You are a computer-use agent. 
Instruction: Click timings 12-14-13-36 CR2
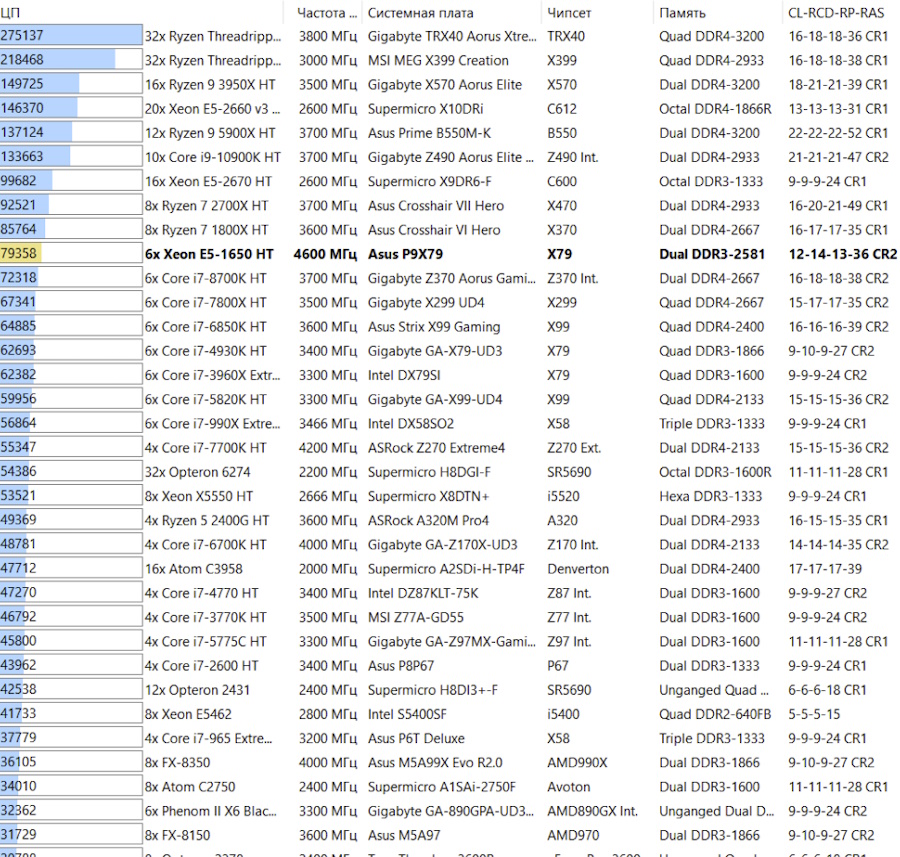[843, 254]
